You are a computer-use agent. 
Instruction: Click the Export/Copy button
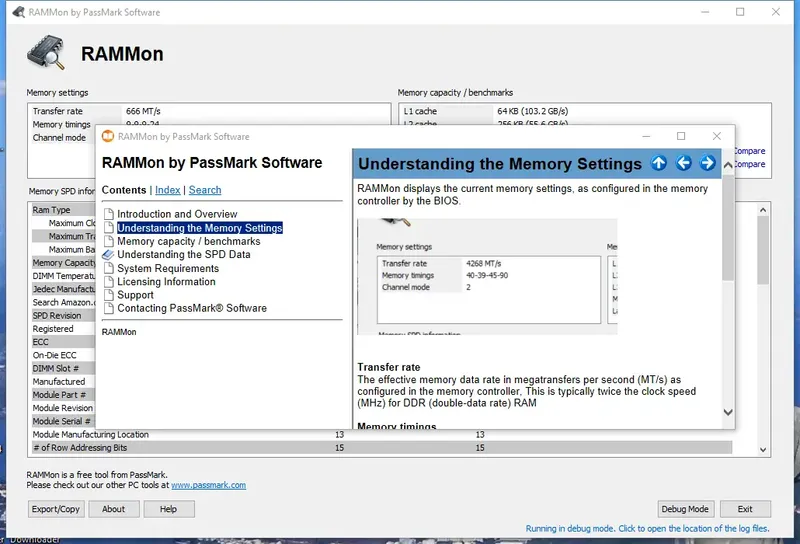click(56, 509)
